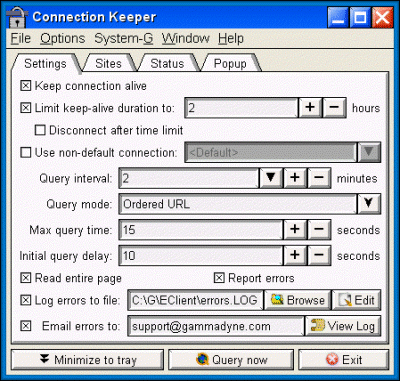This screenshot has height=381, width=400.
Task: Click the Query now globe icon
Action: pyautogui.click(x=202, y=360)
